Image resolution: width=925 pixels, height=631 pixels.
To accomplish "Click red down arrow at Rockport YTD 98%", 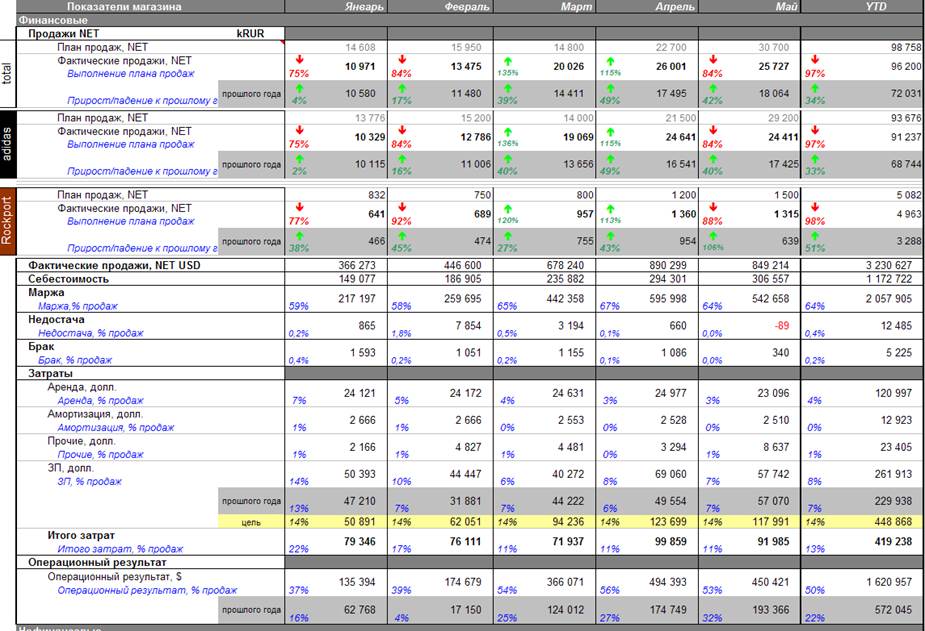I will pyautogui.click(x=812, y=208).
